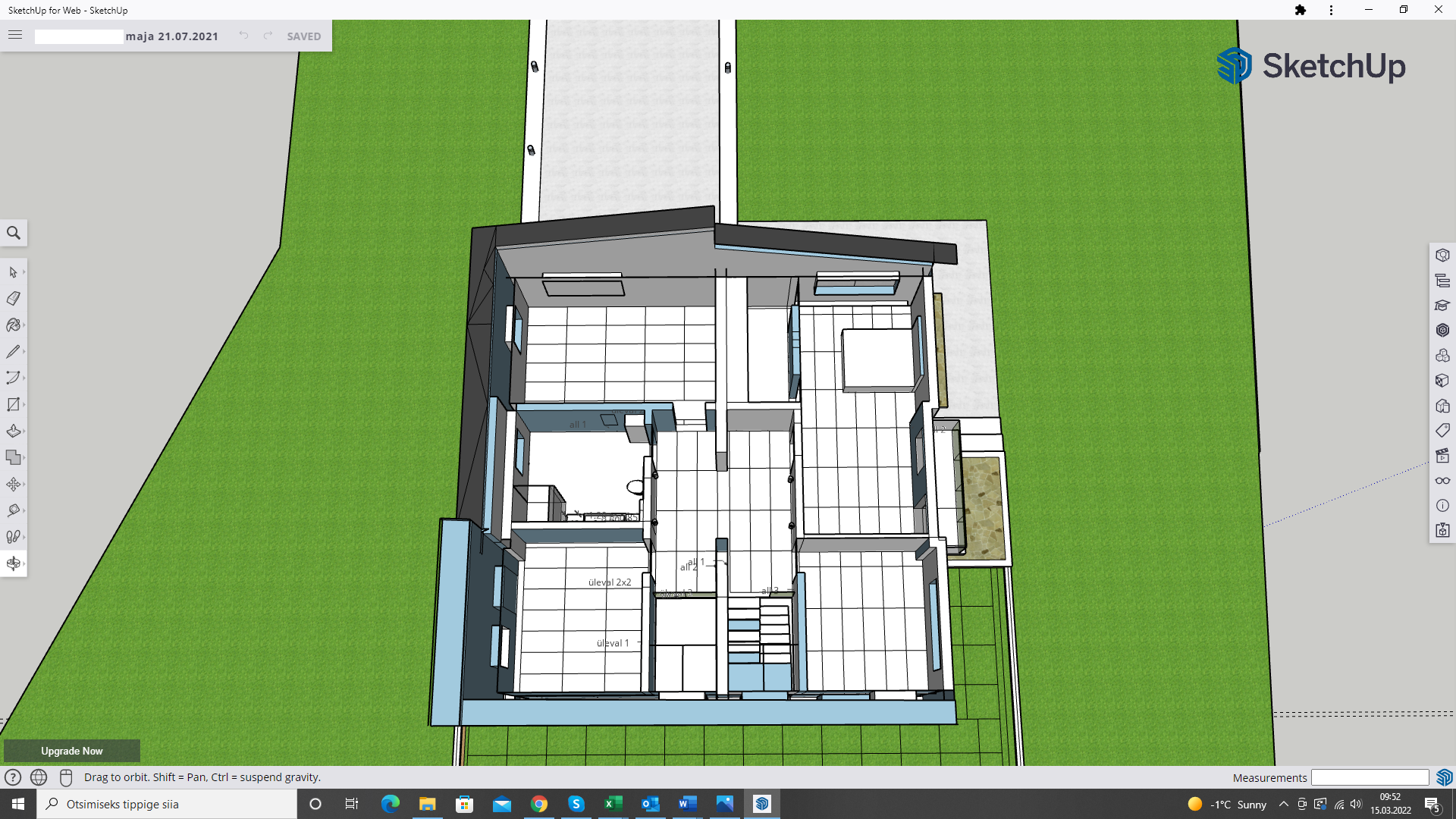The width and height of the screenshot is (1456, 819).
Task: Click the SAVED status button
Action: coord(303,36)
